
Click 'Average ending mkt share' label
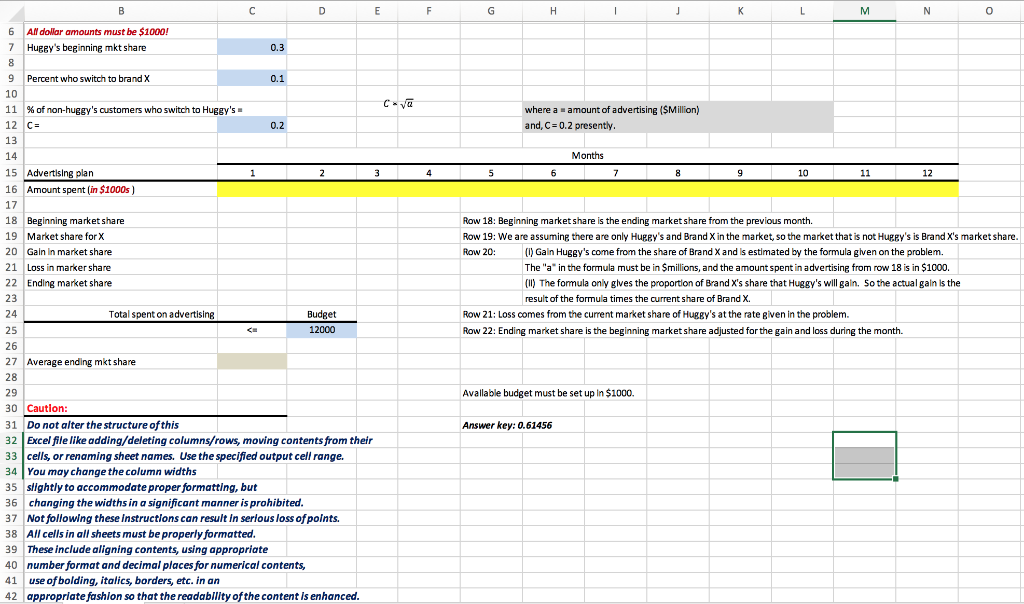(x=81, y=362)
